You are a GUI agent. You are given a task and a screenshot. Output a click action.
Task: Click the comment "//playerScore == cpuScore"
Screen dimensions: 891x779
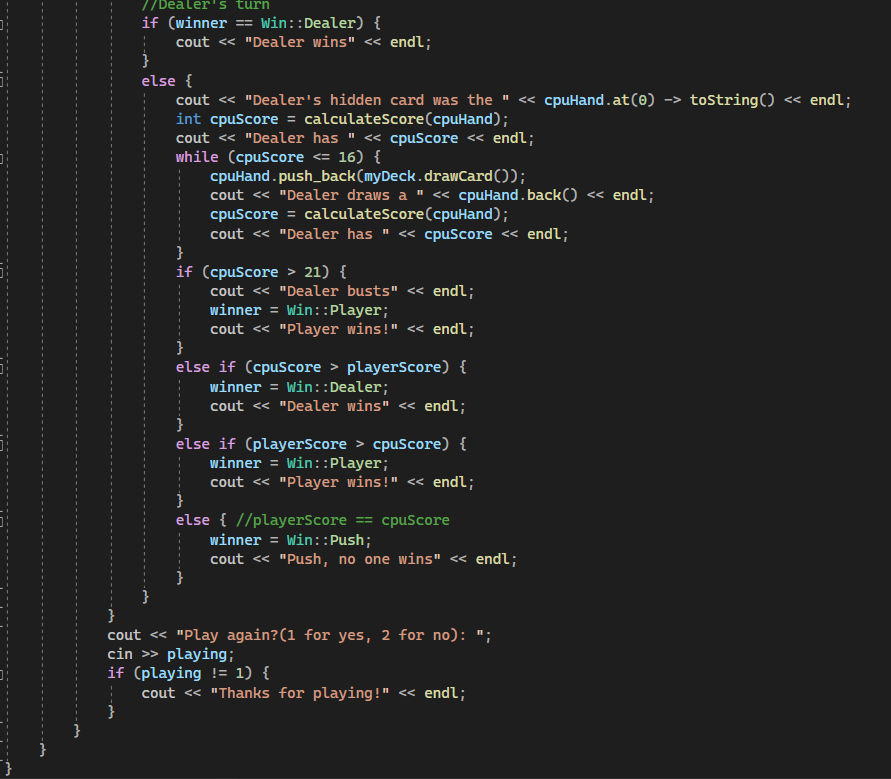point(343,520)
